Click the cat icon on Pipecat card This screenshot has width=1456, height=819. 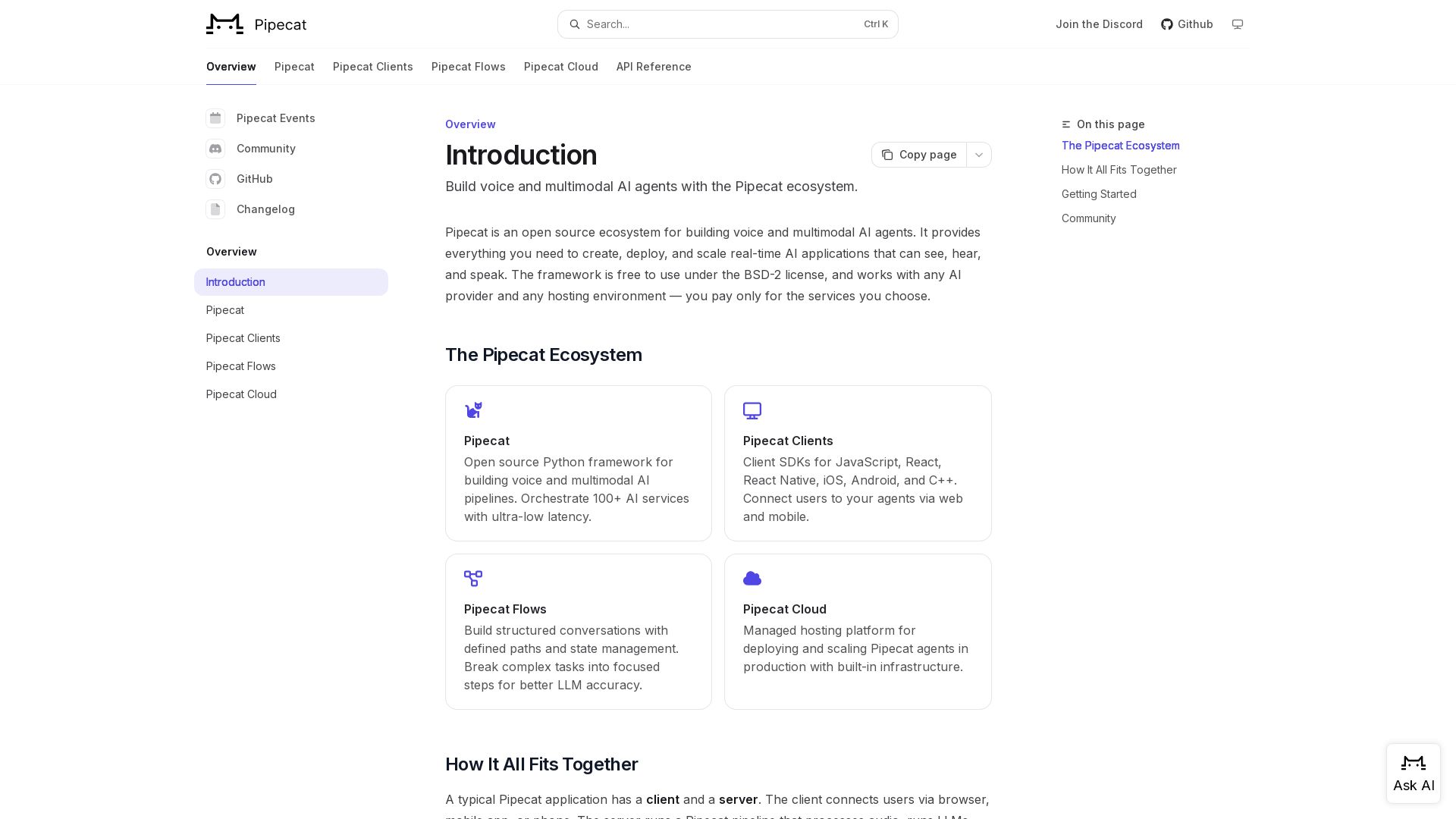[473, 410]
